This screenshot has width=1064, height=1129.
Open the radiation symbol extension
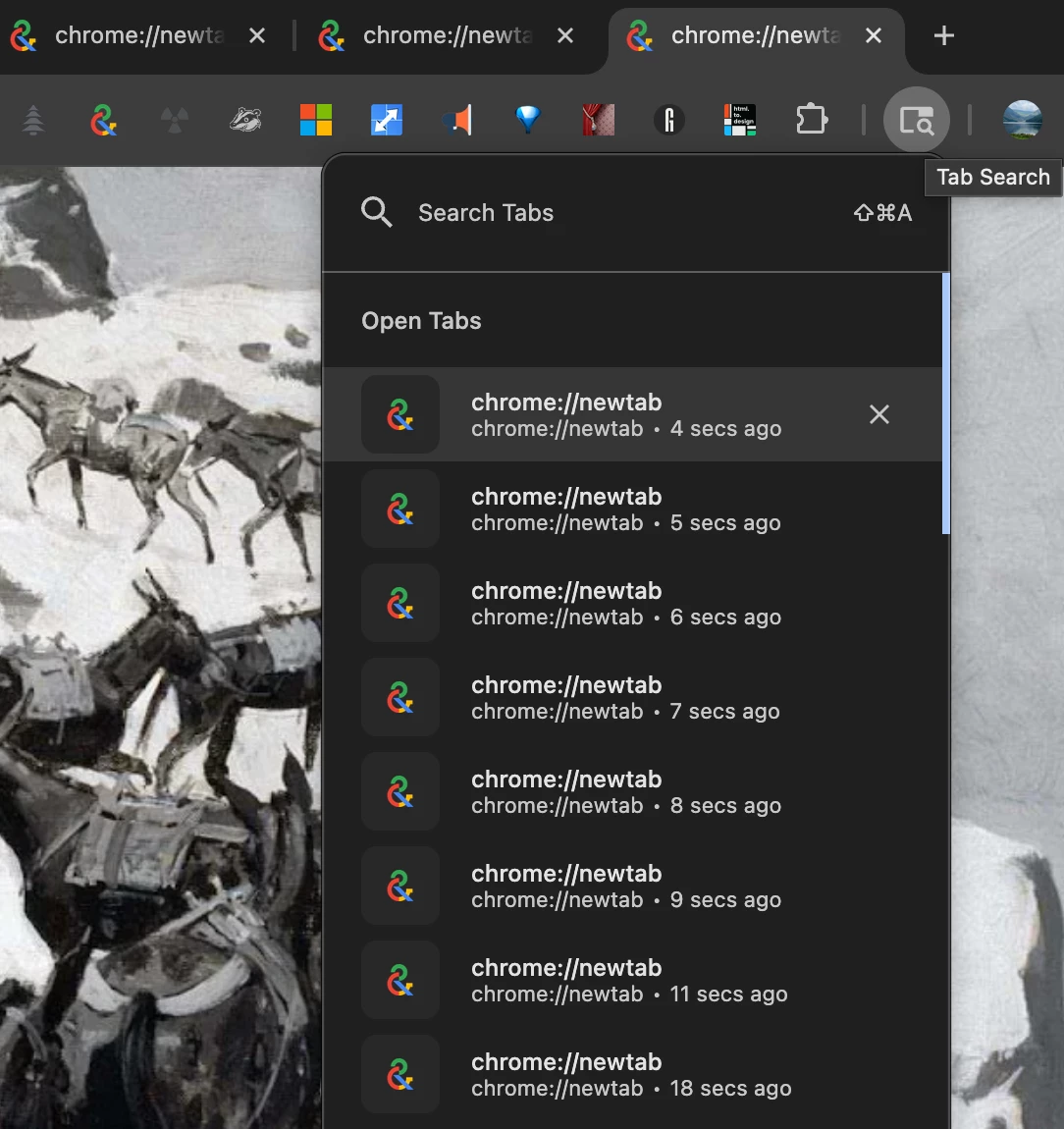coord(174,120)
